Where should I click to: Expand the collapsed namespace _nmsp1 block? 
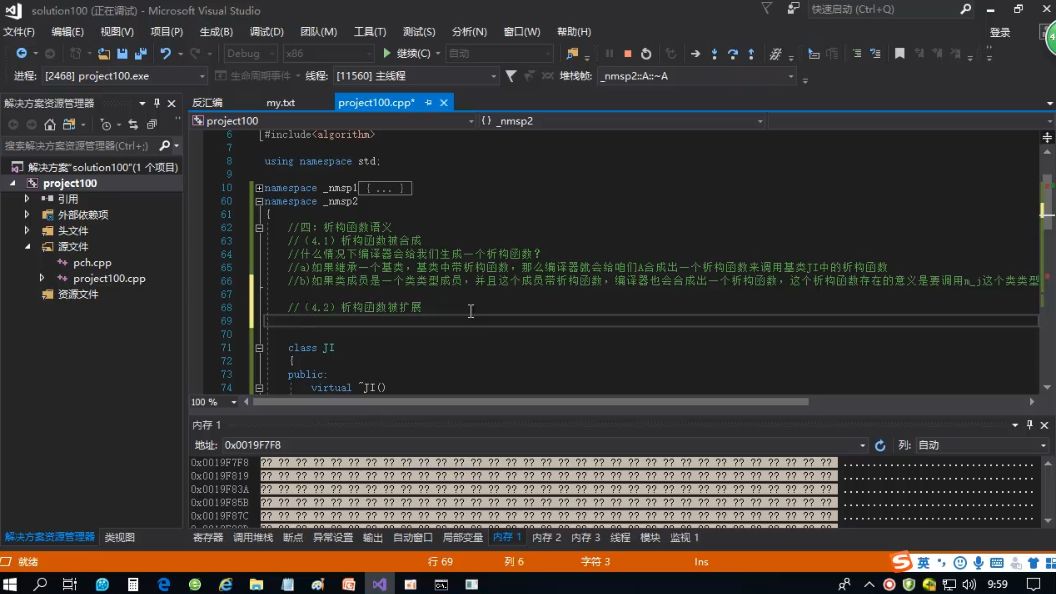[x=259, y=188]
